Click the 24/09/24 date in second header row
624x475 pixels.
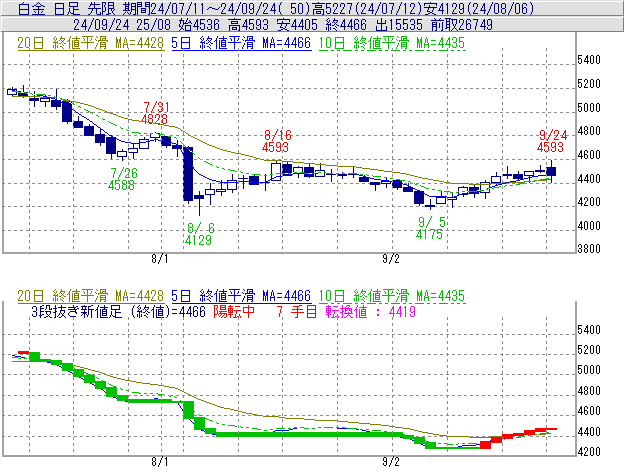click(101, 25)
